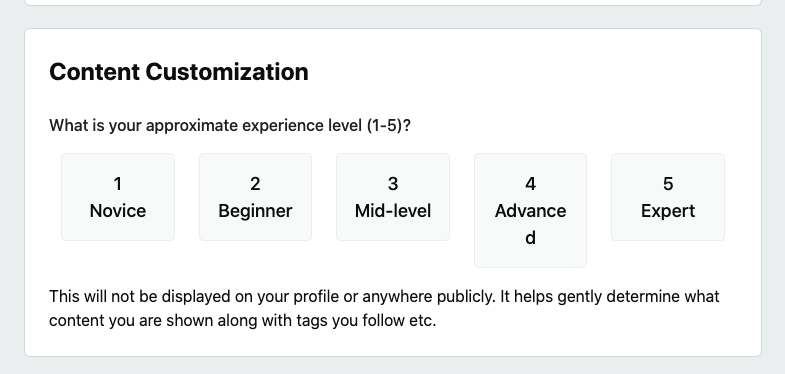
Task: Click the Beginner label text
Action: [x=255, y=211]
